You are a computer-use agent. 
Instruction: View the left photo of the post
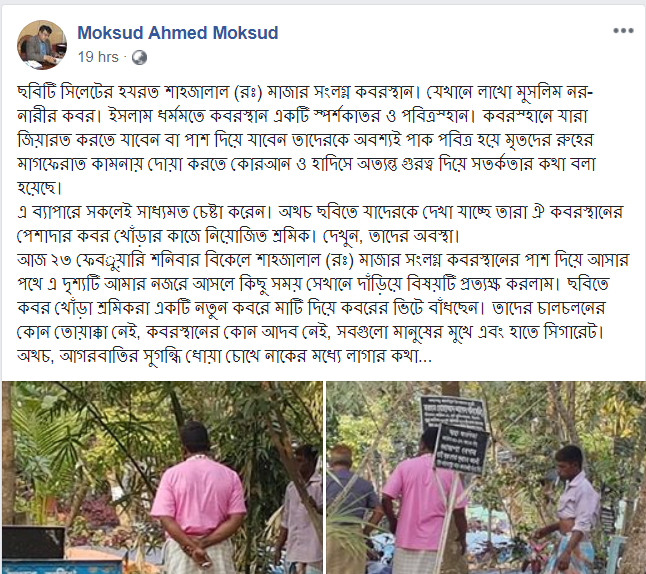[x=162, y=478]
